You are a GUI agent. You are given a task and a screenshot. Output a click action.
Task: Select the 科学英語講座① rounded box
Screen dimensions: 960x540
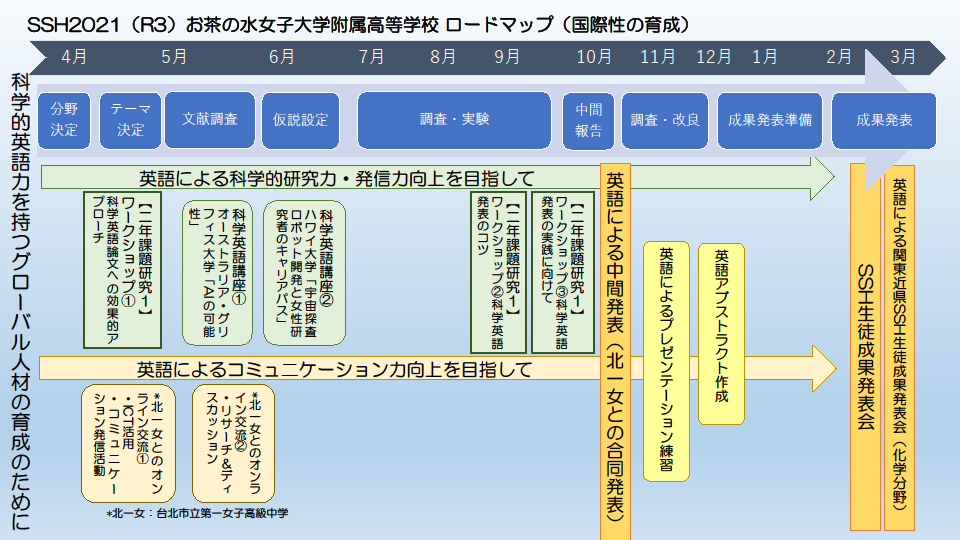(x=217, y=273)
